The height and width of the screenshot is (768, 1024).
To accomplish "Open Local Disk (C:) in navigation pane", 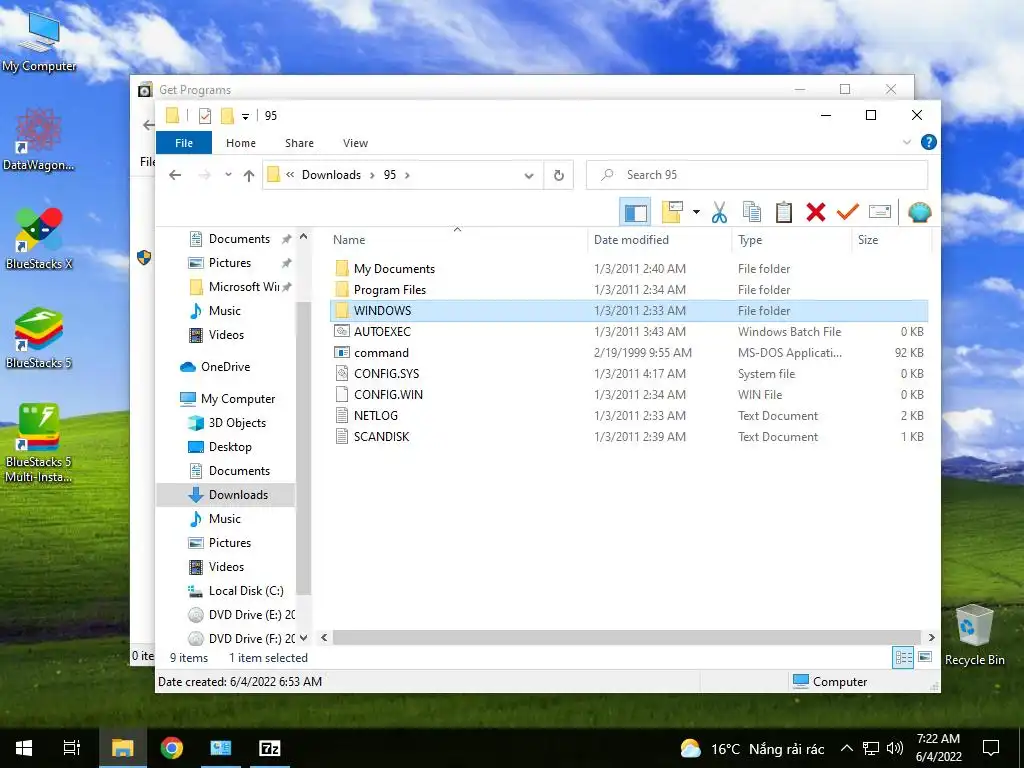I will tap(246, 591).
